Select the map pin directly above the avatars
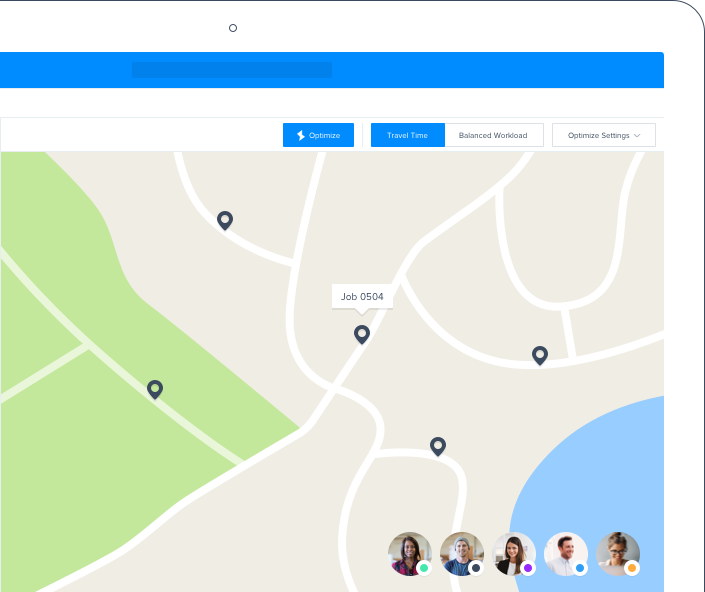Image resolution: width=705 pixels, height=592 pixels. pos(438,446)
